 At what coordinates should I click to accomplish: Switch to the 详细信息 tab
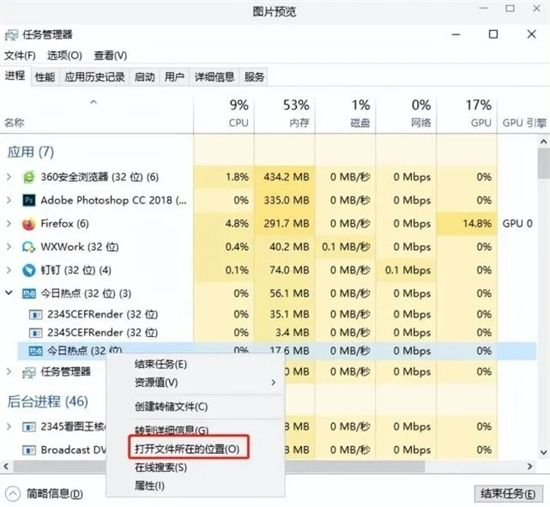[x=214, y=77]
